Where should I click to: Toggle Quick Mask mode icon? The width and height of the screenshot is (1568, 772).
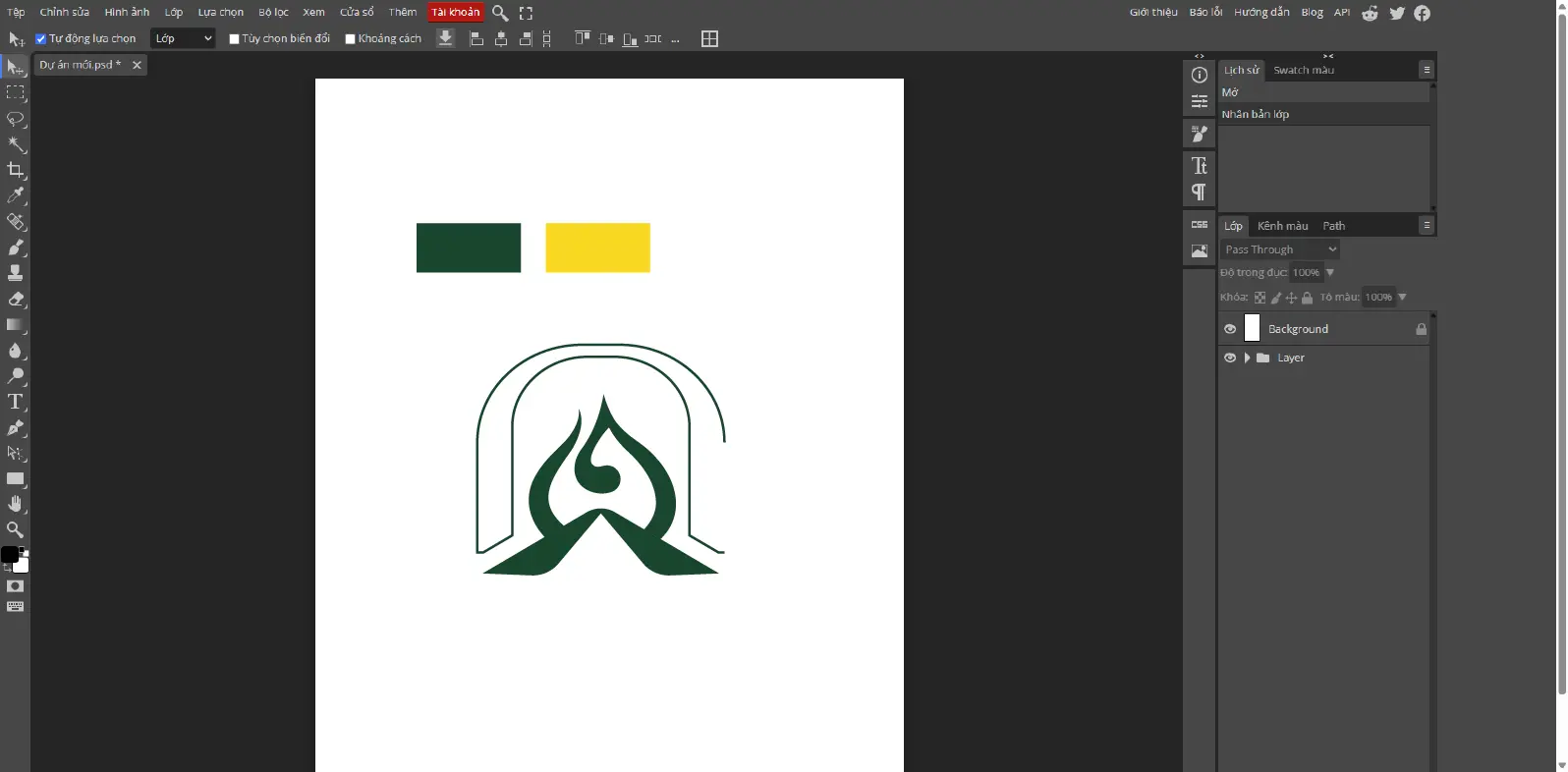[x=15, y=586]
